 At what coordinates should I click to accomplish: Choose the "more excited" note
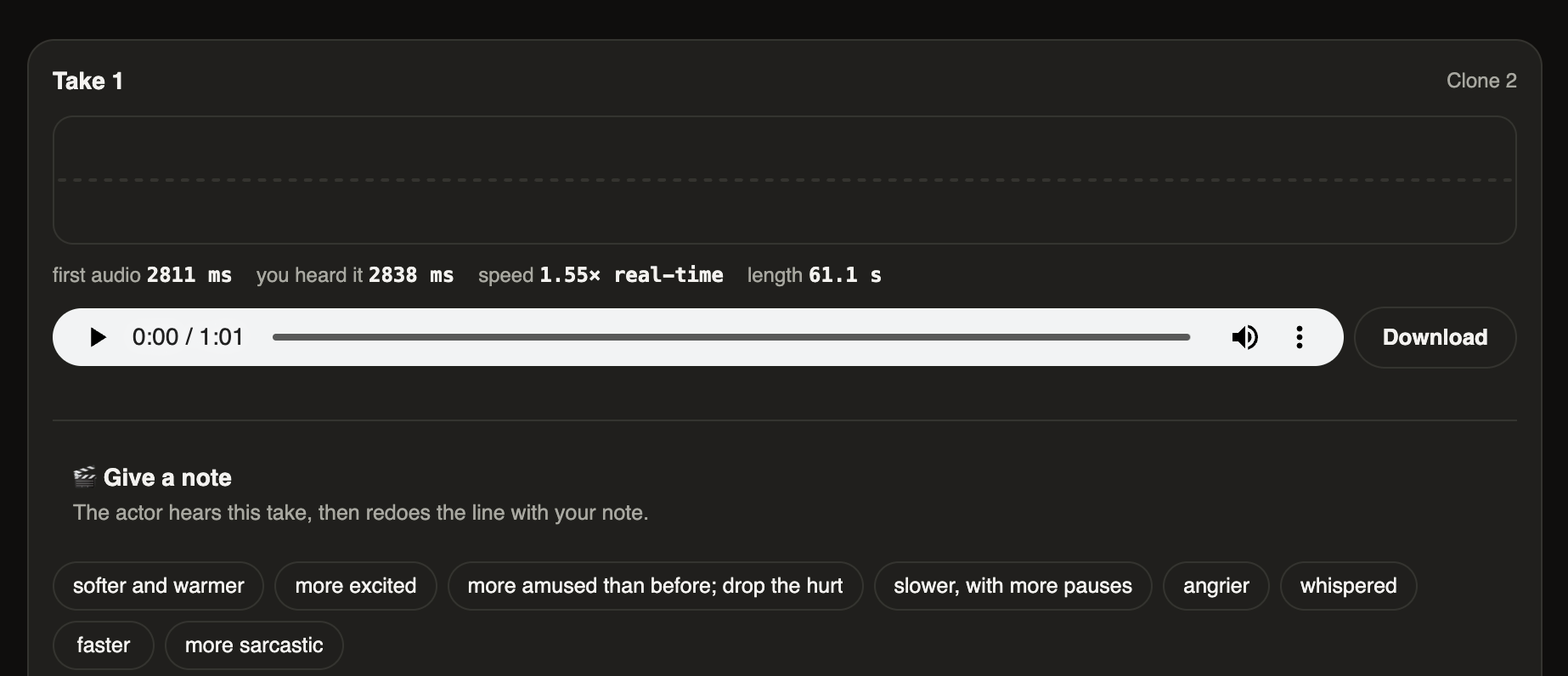pyautogui.click(x=356, y=586)
